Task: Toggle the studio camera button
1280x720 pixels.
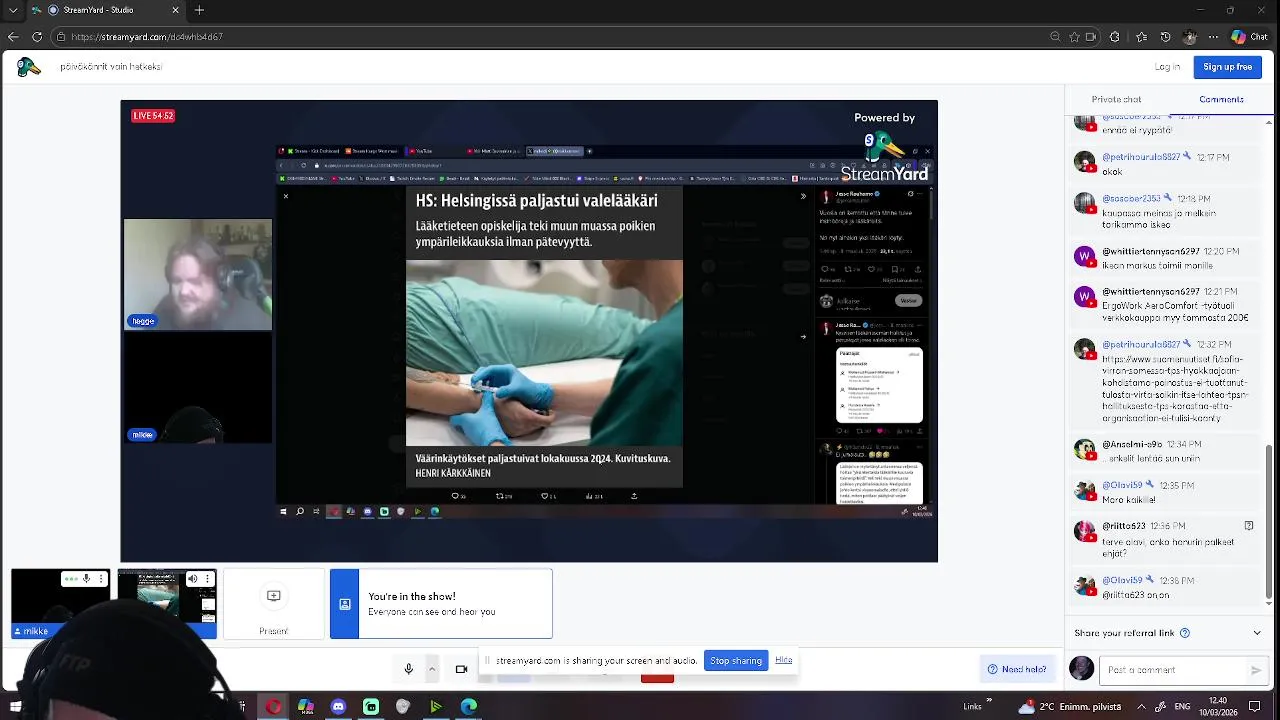Action: coord(461,669)
